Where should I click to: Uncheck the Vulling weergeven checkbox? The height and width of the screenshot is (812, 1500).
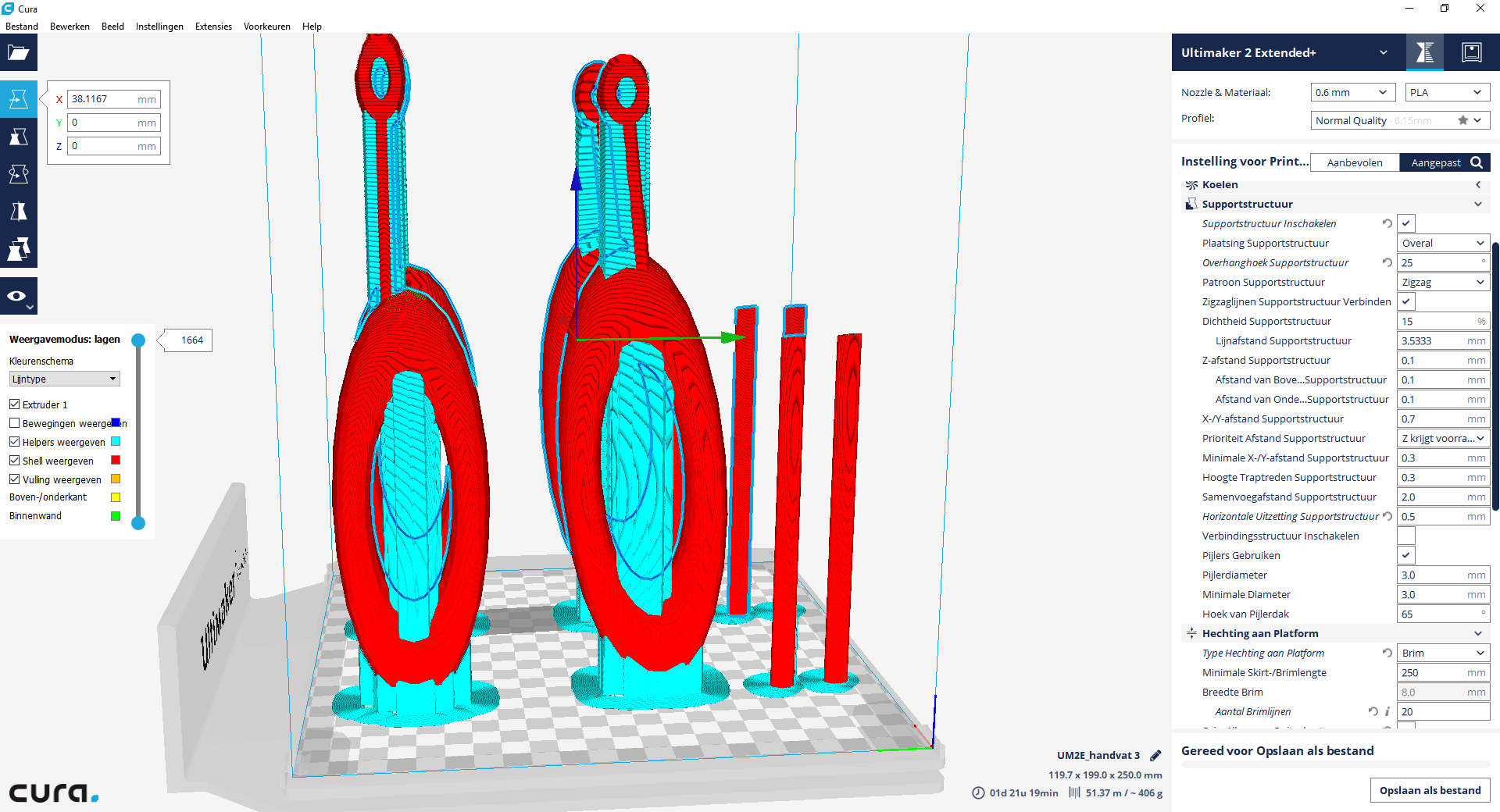pyautogui.click(x=14, y=479)
